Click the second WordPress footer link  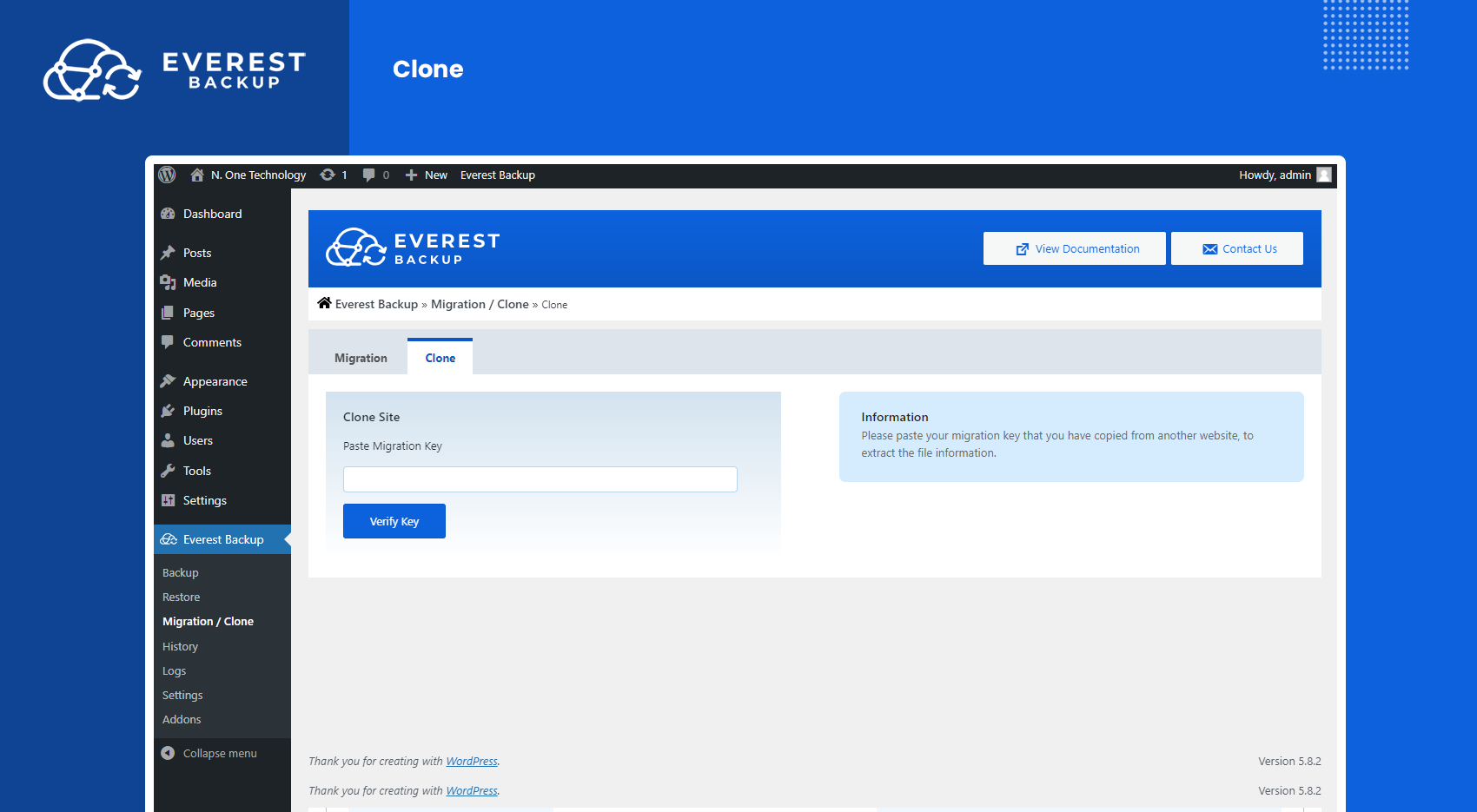pyautogui.click(x=472, y=790)
